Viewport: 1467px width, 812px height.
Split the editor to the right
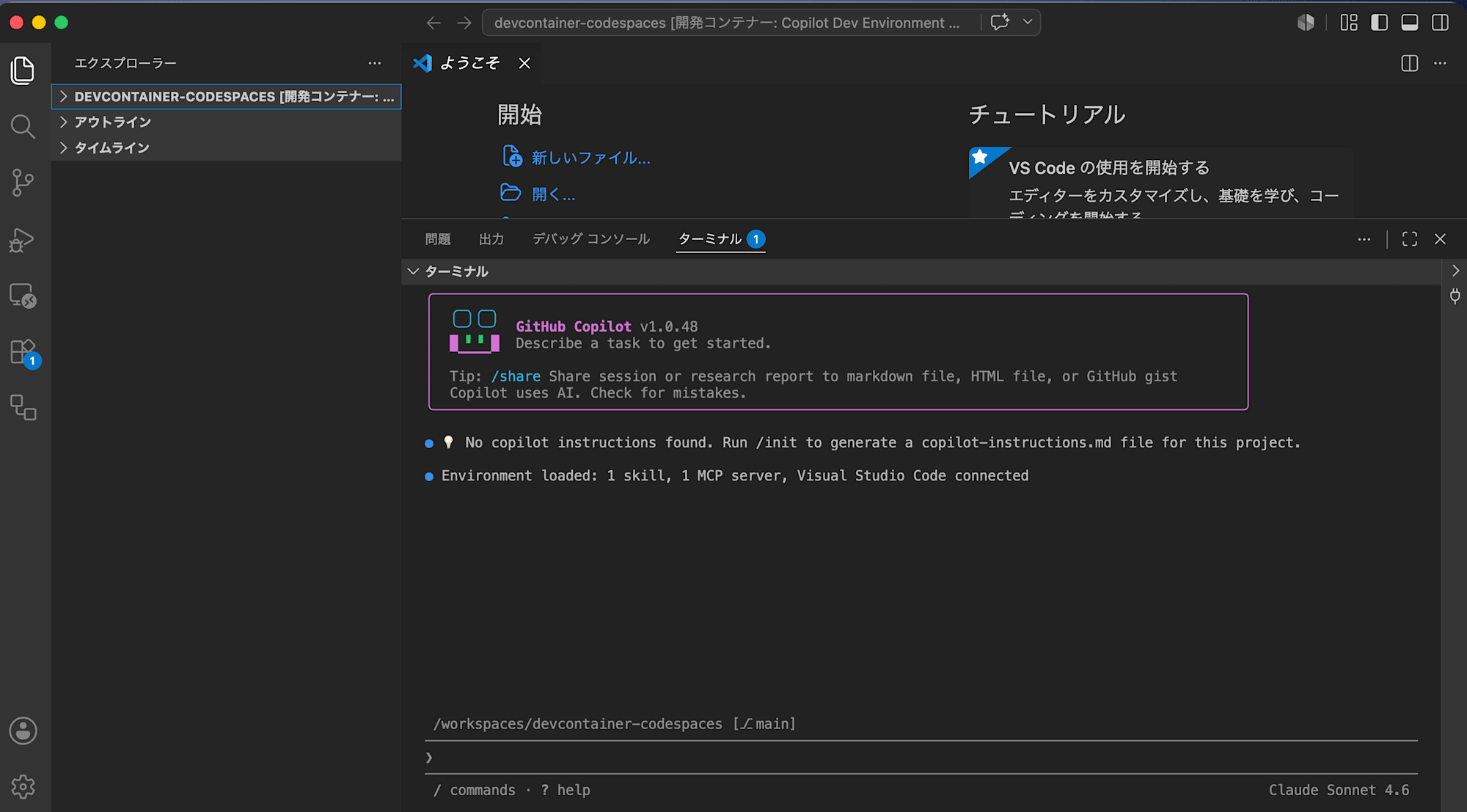click(x=1409, y=63)
